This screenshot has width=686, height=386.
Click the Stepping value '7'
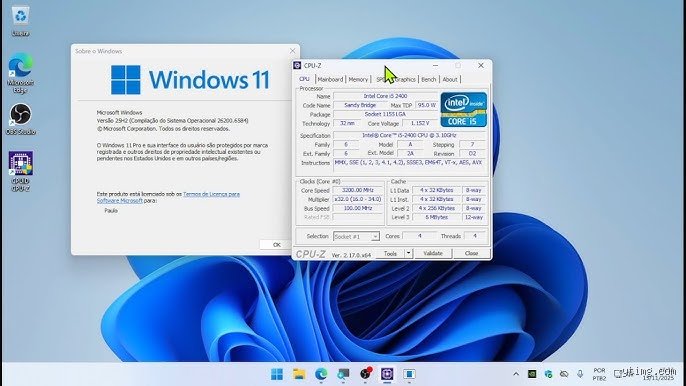472,144
